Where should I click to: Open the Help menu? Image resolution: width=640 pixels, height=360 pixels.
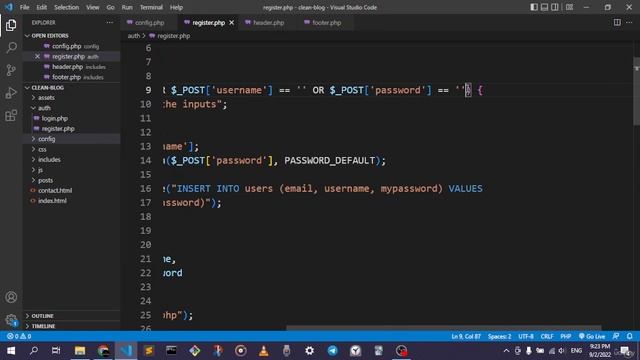(176, 7)
